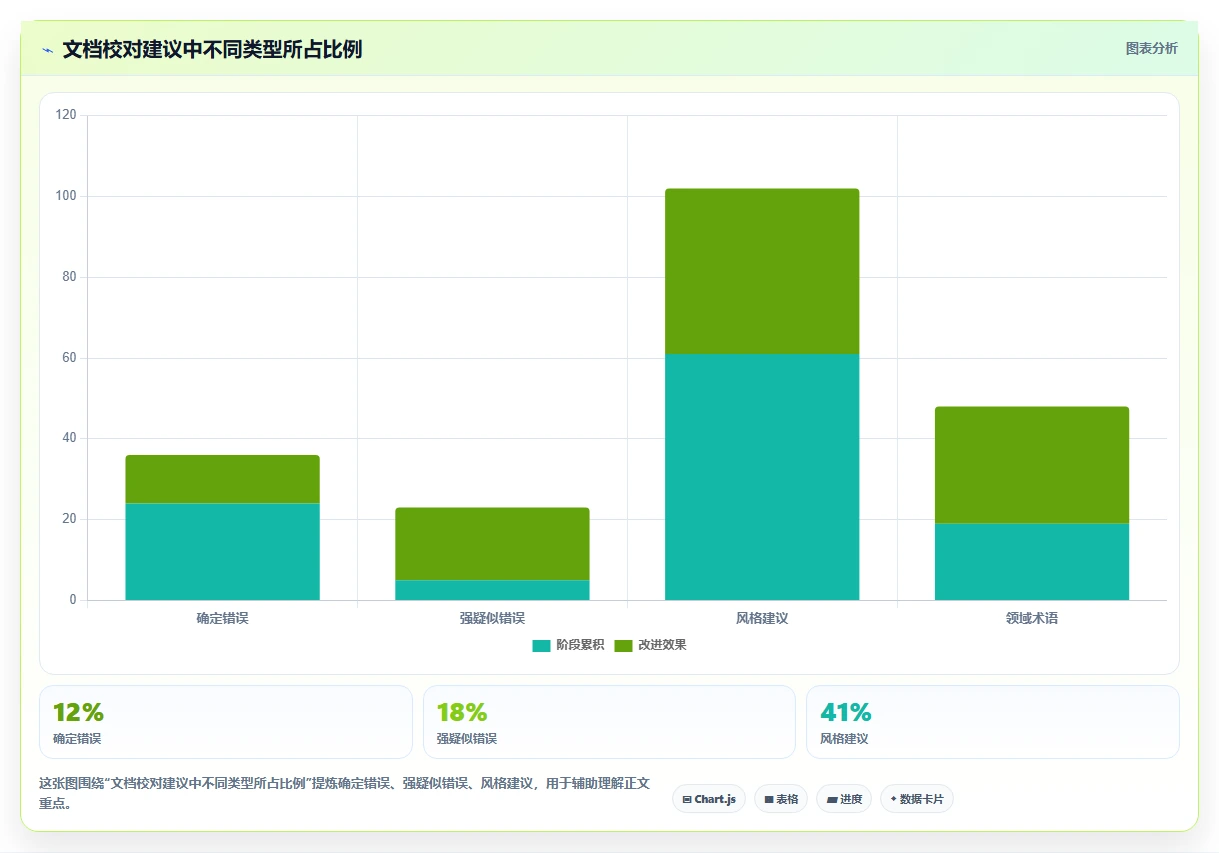Open the 18% 强疑似错误 stat card
1219x853 pixels.
[x=609, y=722]
